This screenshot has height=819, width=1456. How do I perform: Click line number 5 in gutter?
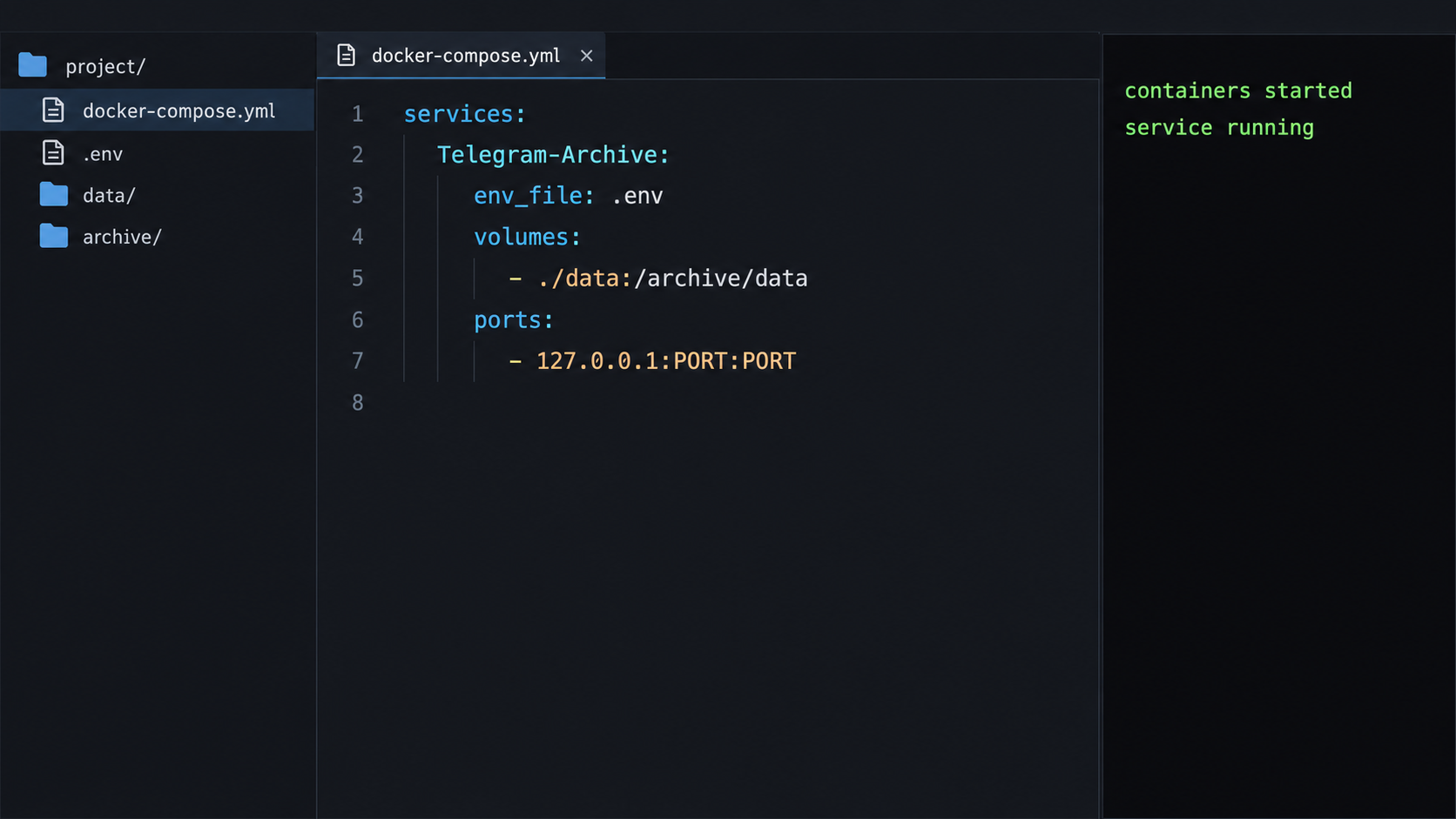(357, 279)
